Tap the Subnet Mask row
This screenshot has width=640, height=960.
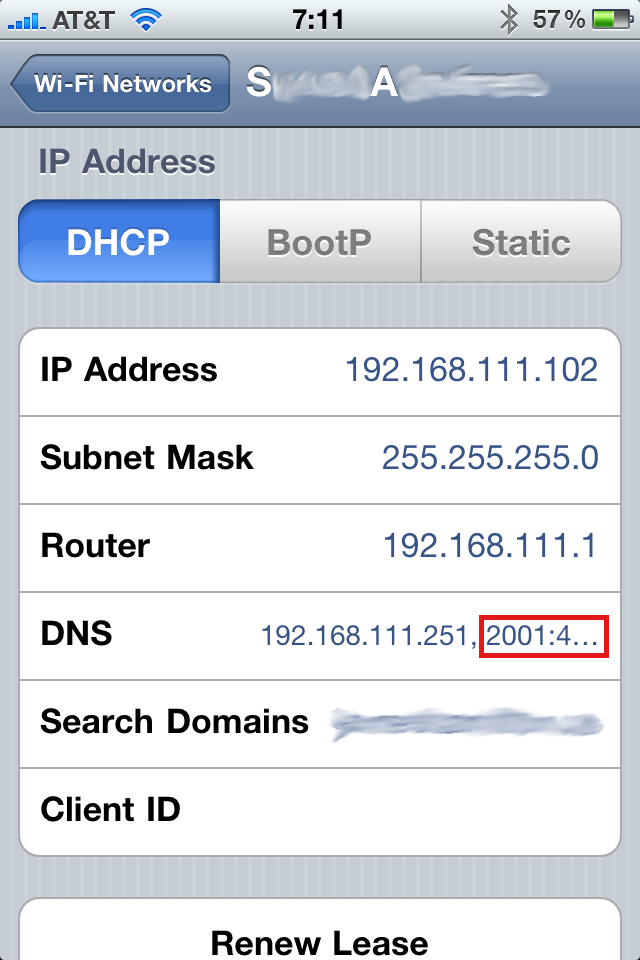(x=320, y=460)
